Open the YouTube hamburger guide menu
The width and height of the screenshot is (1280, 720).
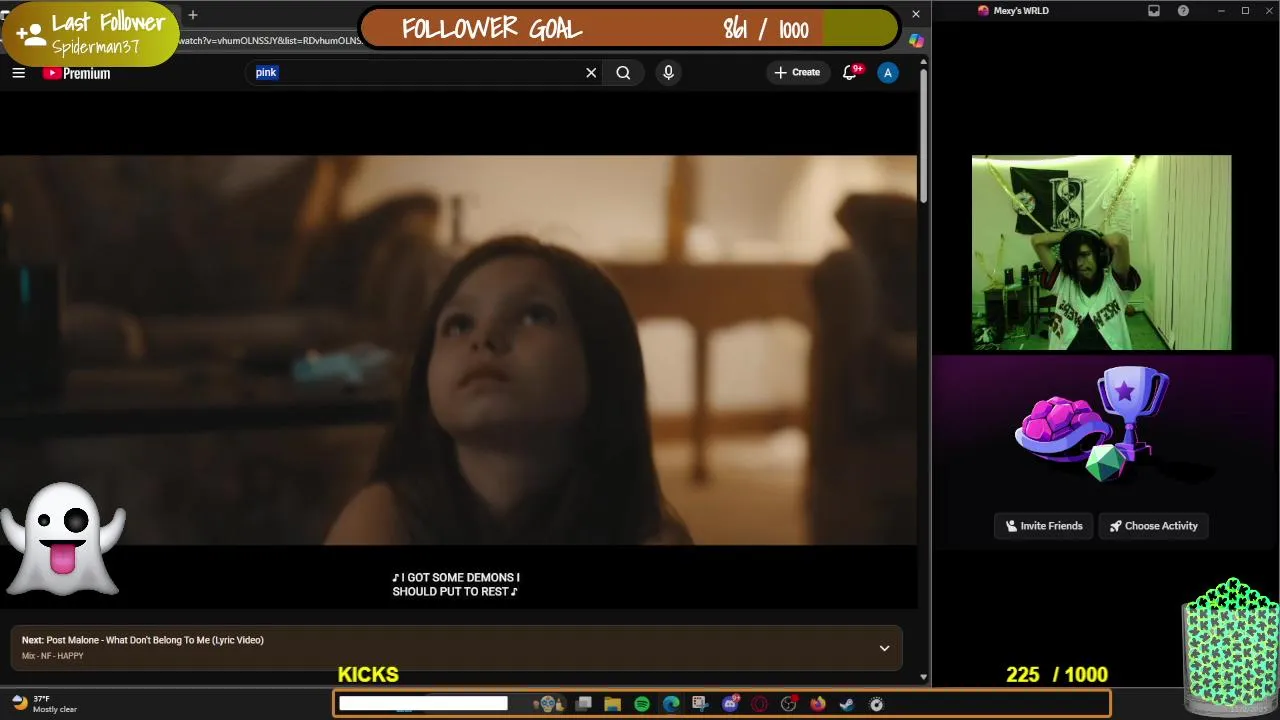point(18,72)
